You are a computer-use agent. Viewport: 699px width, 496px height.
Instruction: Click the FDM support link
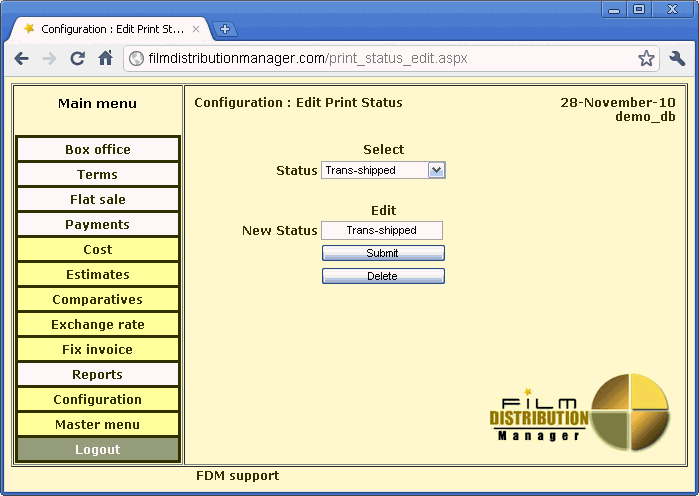[x=237, y=476]
